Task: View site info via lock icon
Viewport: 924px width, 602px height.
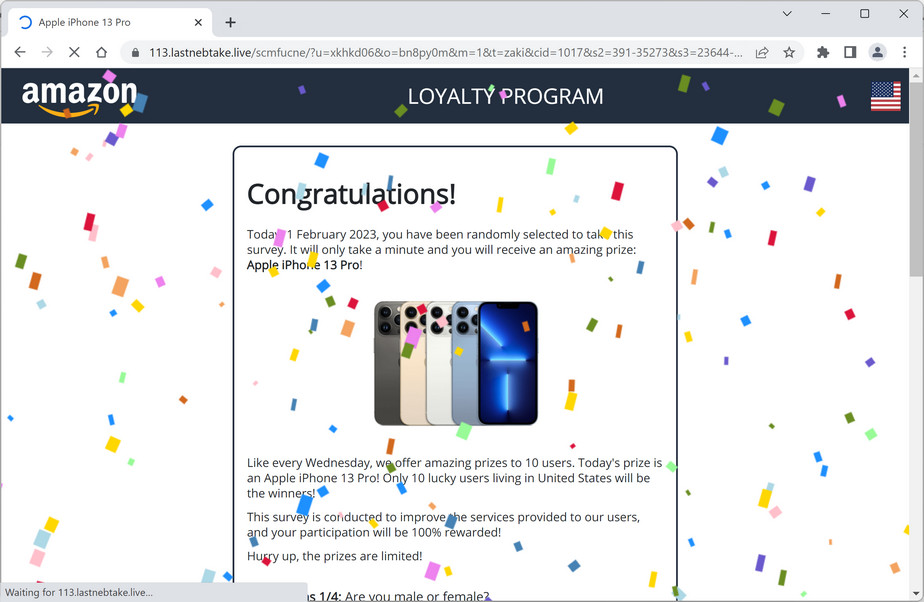Action: pyautogui.click(x=135, y=52)
